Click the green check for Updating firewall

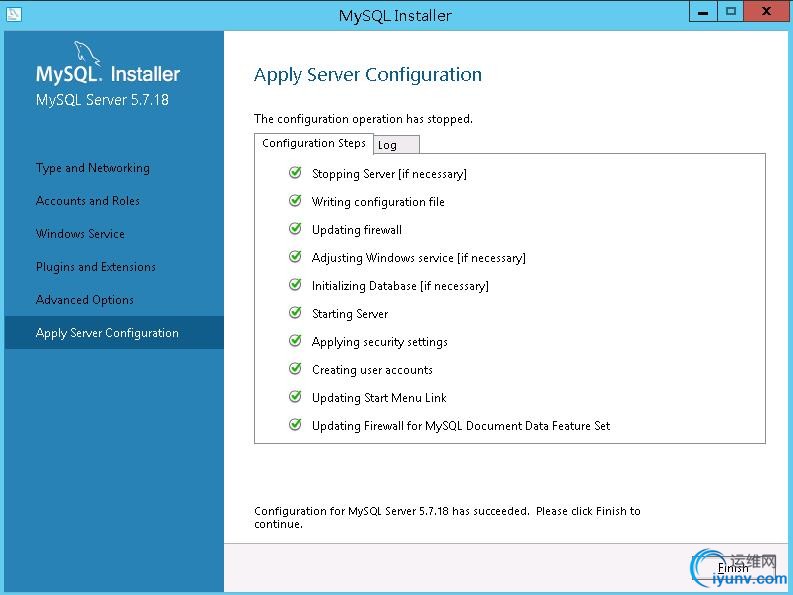(295, 229)
